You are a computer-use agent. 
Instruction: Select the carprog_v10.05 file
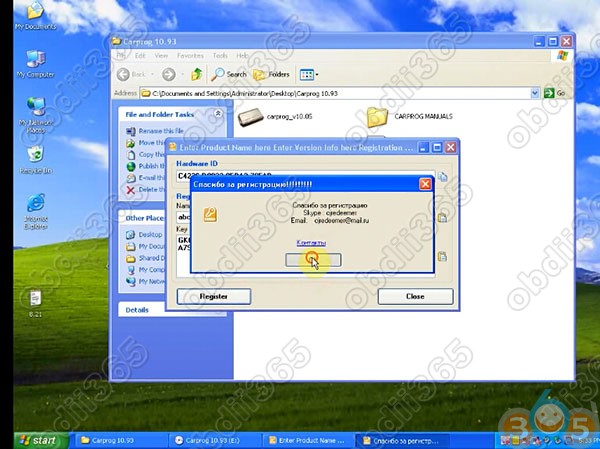[274, 117]
